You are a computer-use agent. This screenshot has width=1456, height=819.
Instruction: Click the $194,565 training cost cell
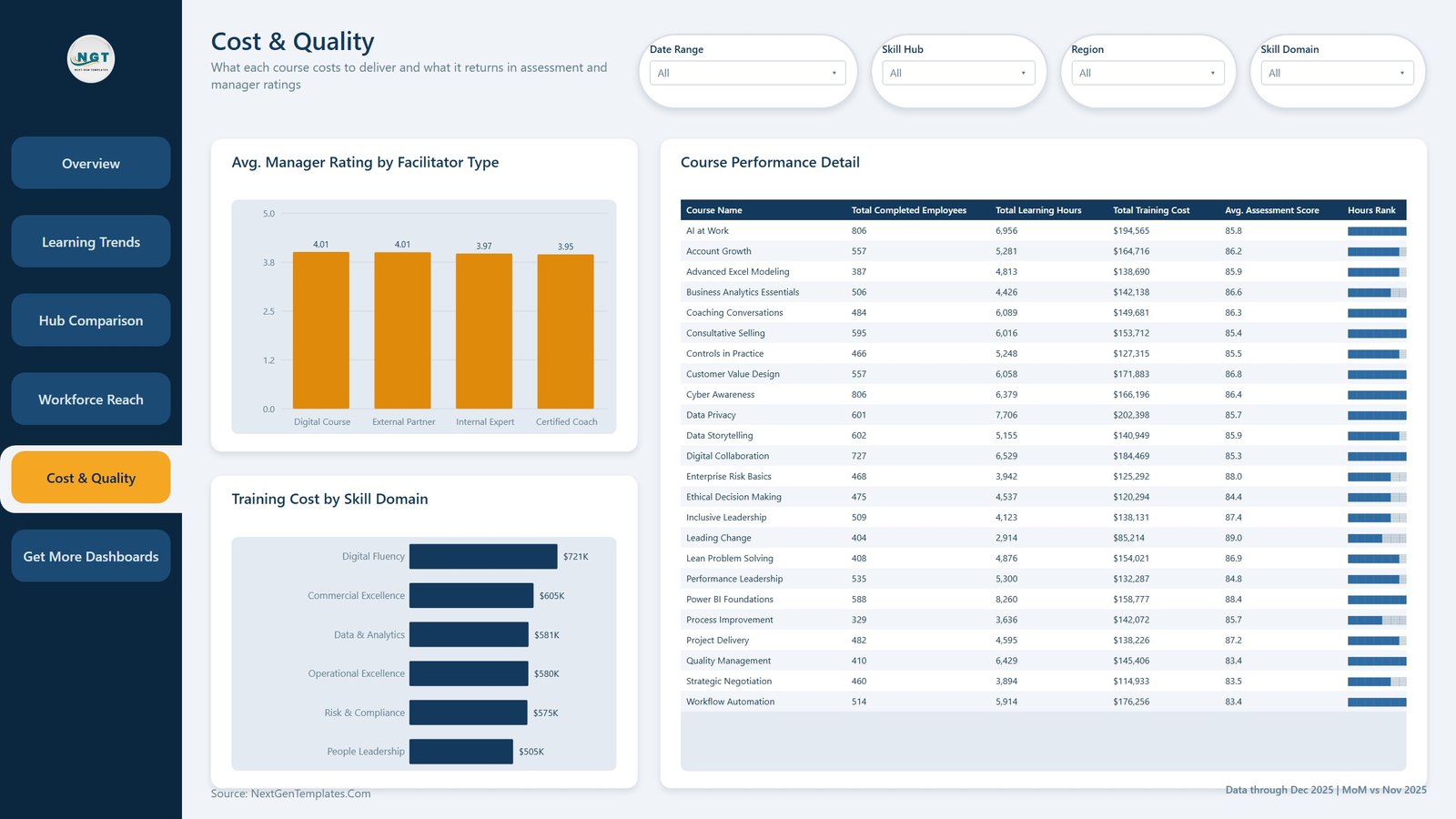[x=1131, y=231]
